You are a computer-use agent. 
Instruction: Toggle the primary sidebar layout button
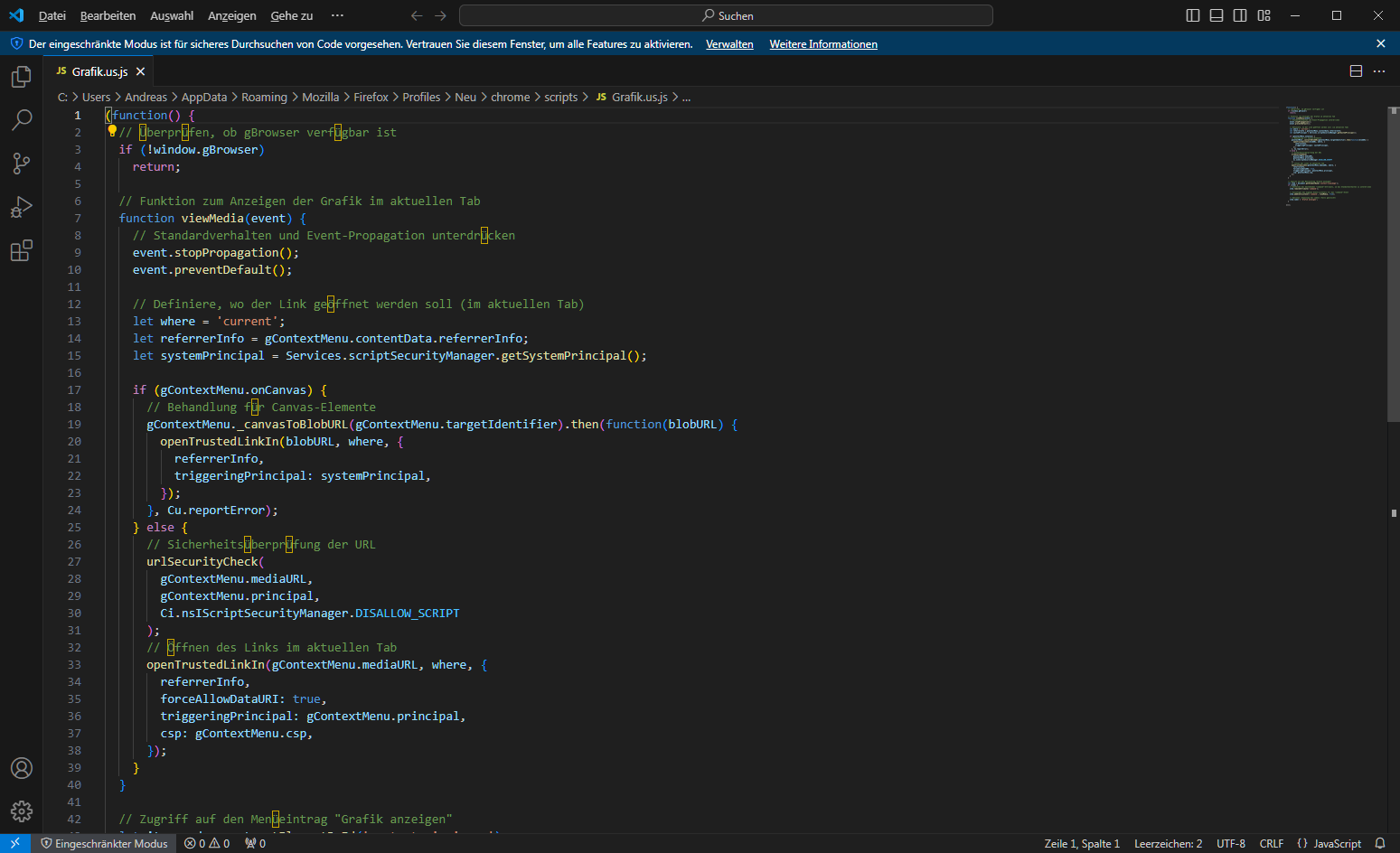[x=1193, y=15]
